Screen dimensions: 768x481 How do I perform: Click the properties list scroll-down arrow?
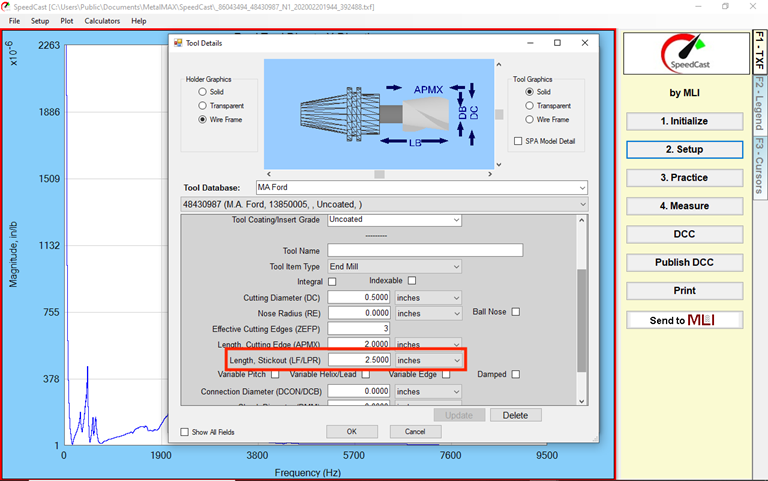pos(581,401)
